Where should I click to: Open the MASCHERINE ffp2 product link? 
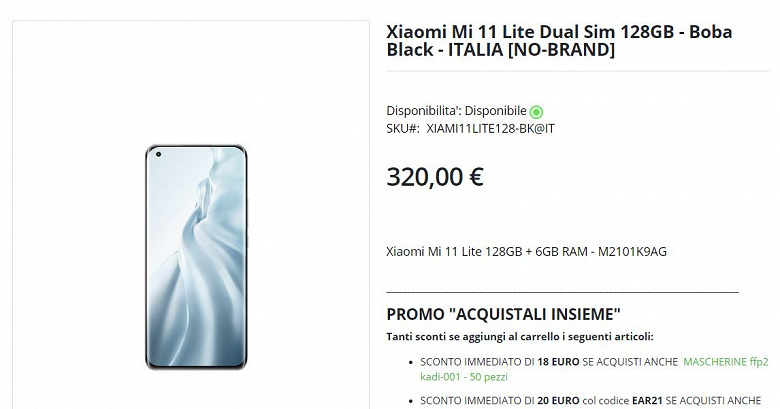click(726, 362)
